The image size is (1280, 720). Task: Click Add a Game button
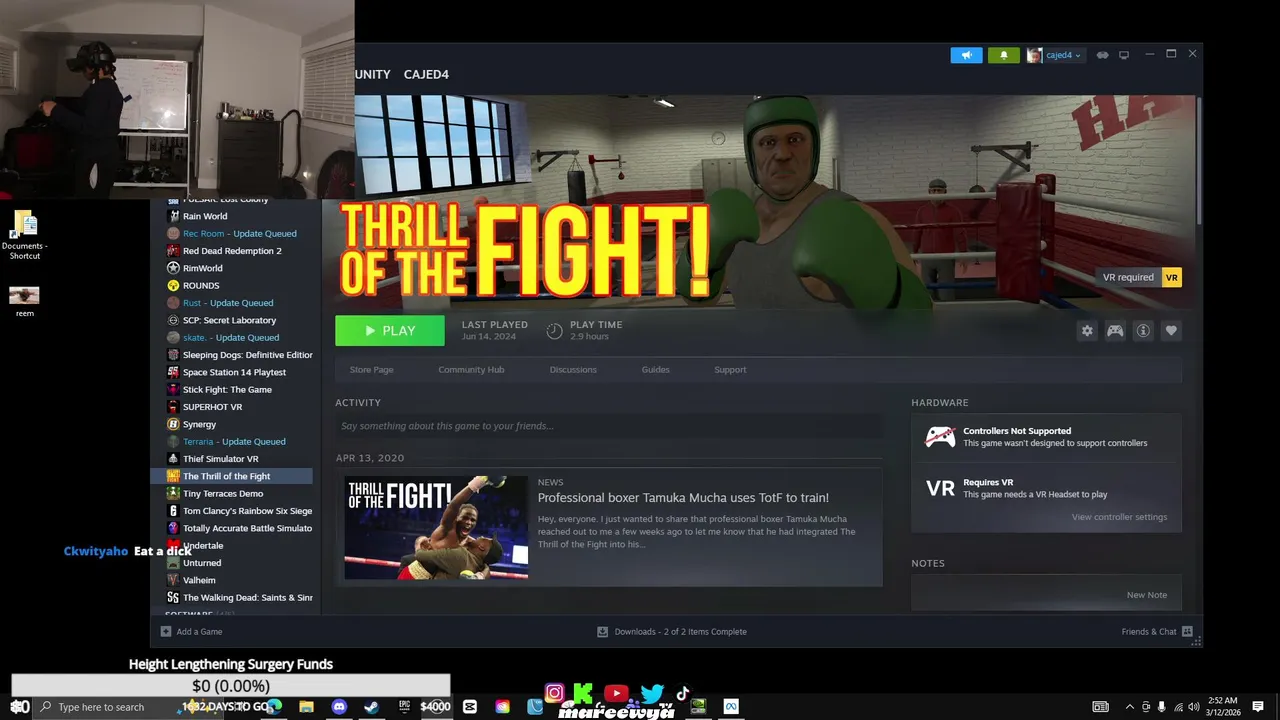pos(192,632)
